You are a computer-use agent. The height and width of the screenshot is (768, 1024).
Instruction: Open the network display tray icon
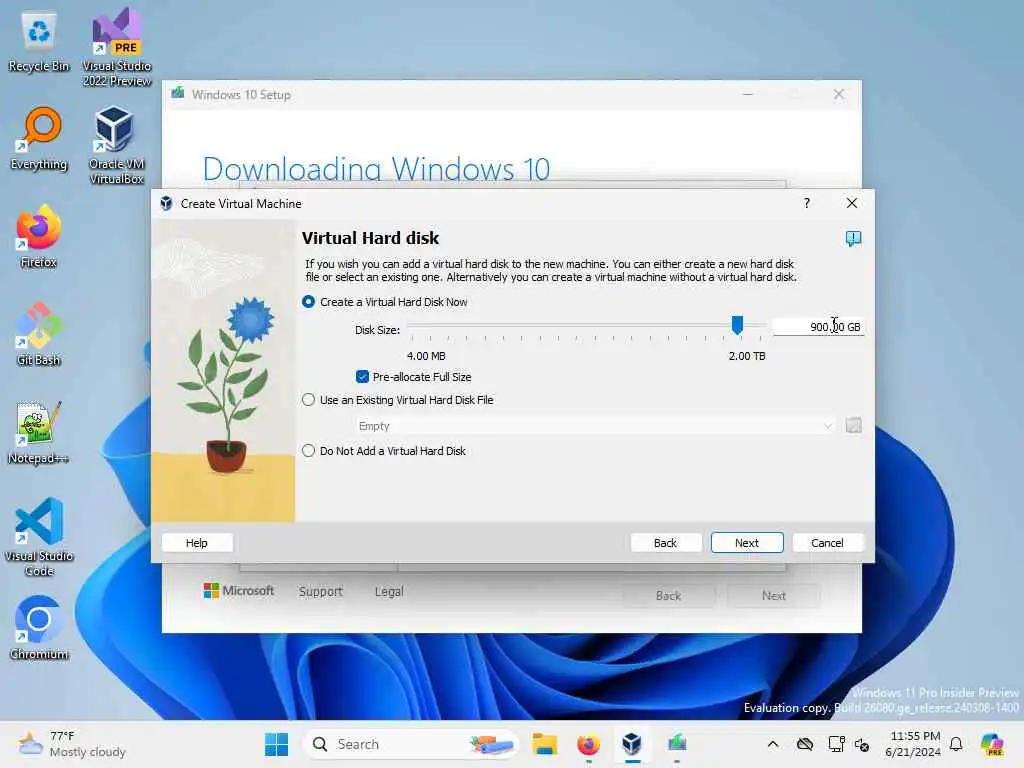[x=836, y=744]
